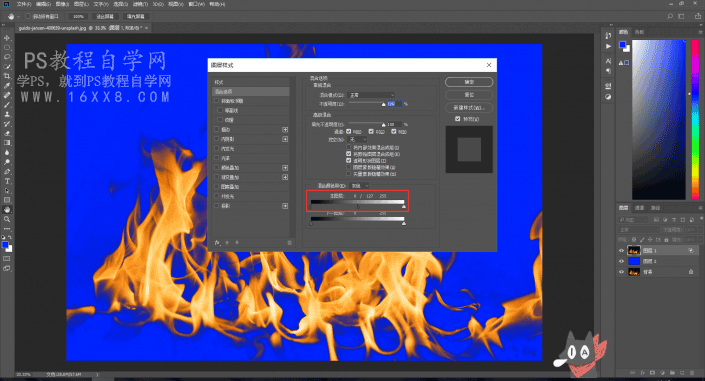Screen dimensions: 705x381
Task: Select the Type tool
Action: pos(7,181)
